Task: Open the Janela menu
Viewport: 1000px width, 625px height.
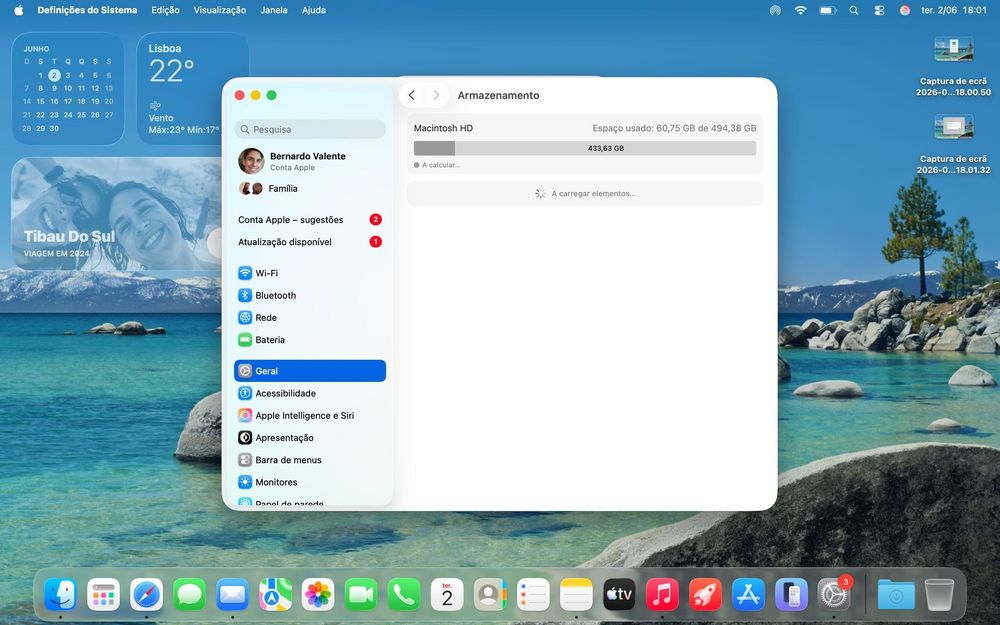Action: (274, 10)
